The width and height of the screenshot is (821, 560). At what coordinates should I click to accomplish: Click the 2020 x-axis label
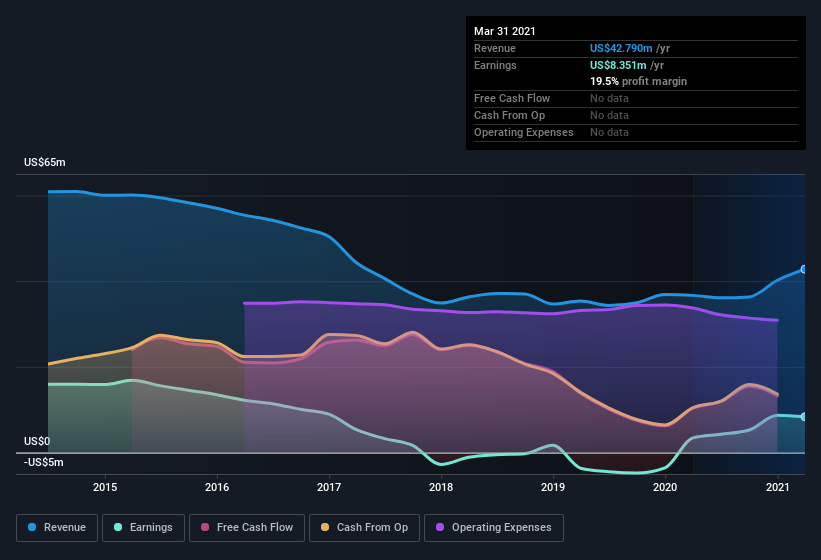tap(665, 487)
